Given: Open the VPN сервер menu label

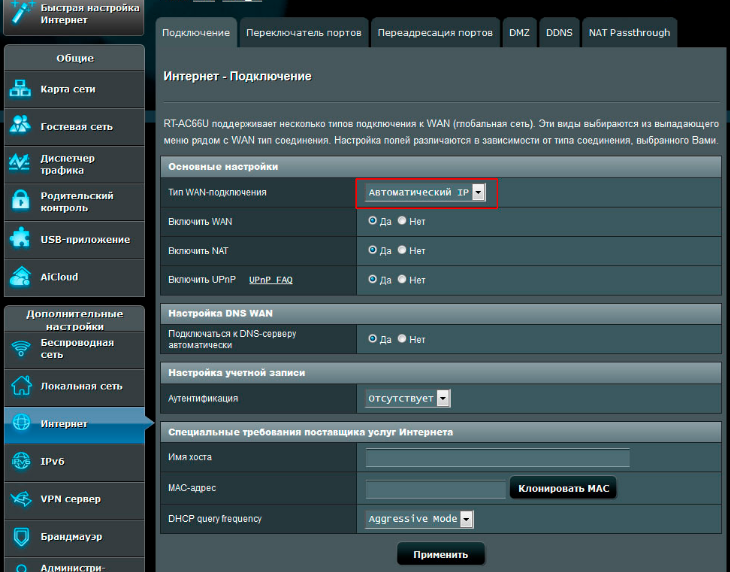Looking at the screenshot, I should 70,499.
